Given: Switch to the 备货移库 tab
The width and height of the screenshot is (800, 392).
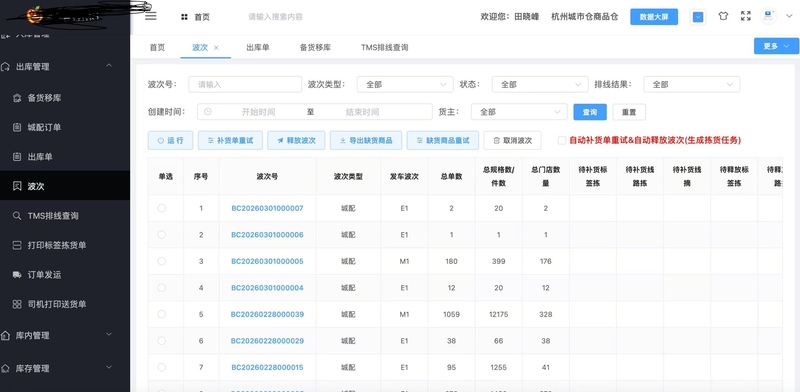Looking at the screenshot, I should [x=315, y=47].
